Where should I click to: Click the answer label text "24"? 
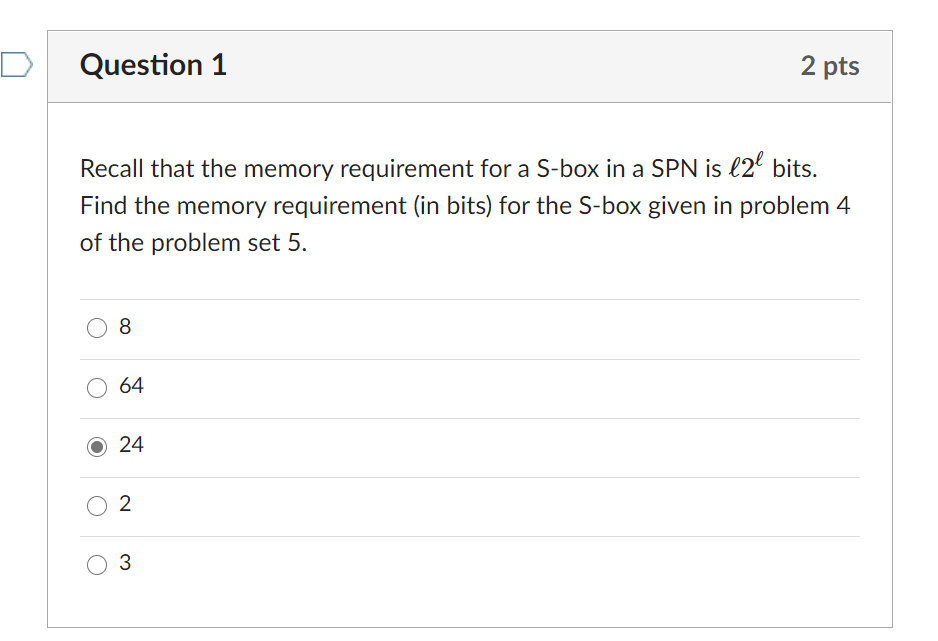pos(131,445)
